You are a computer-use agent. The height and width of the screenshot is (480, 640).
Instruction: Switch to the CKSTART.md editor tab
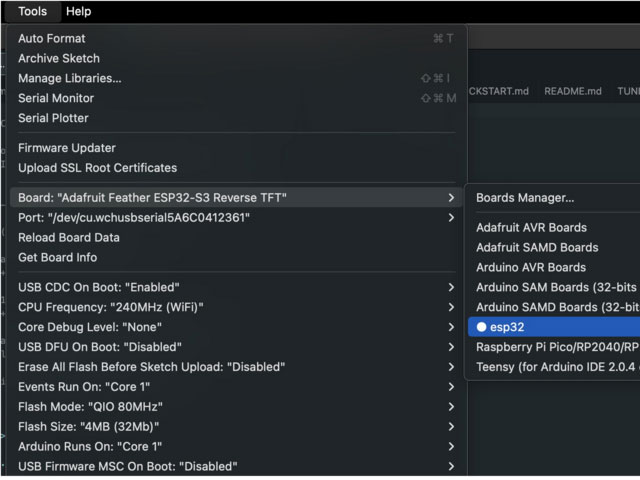499,91
